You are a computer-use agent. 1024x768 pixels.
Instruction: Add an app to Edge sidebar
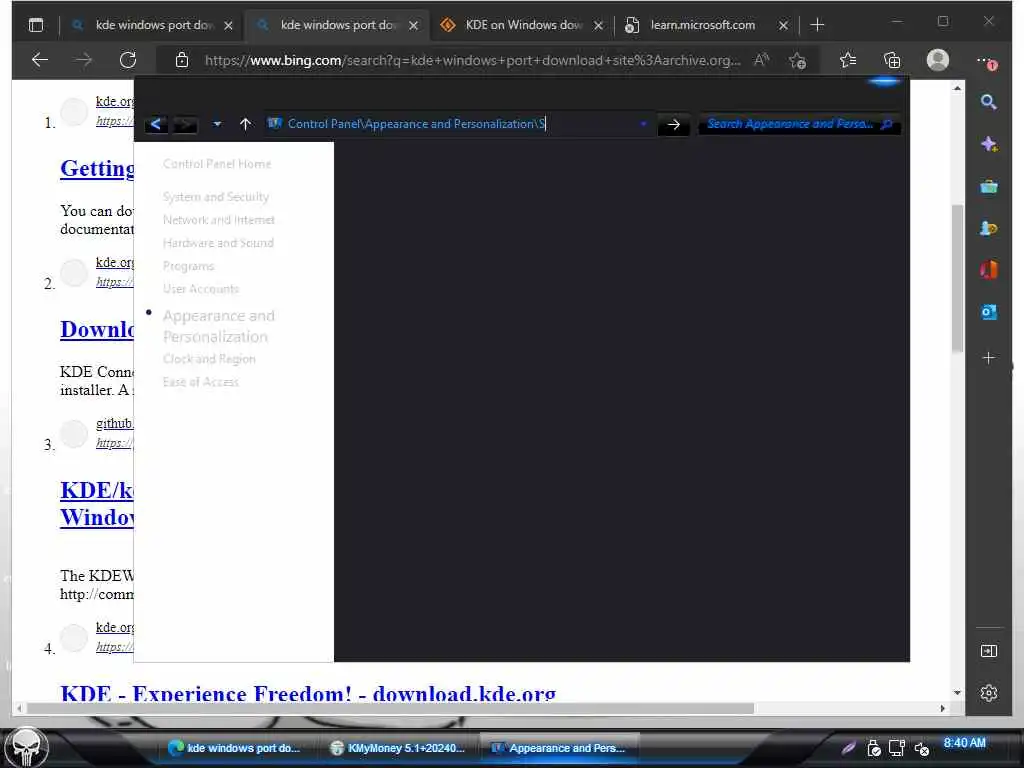point(989,358)
